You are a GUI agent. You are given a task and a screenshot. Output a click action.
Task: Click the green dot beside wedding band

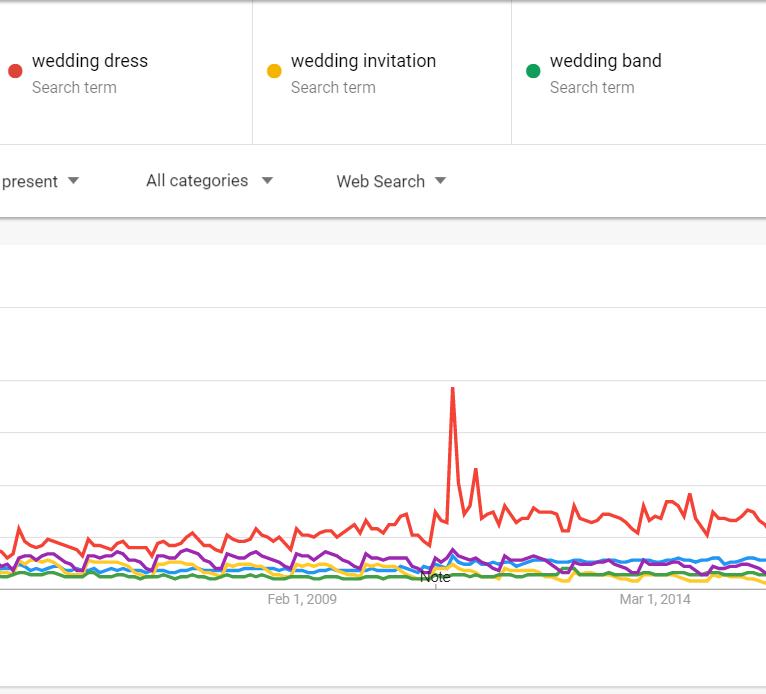(533, 70)
